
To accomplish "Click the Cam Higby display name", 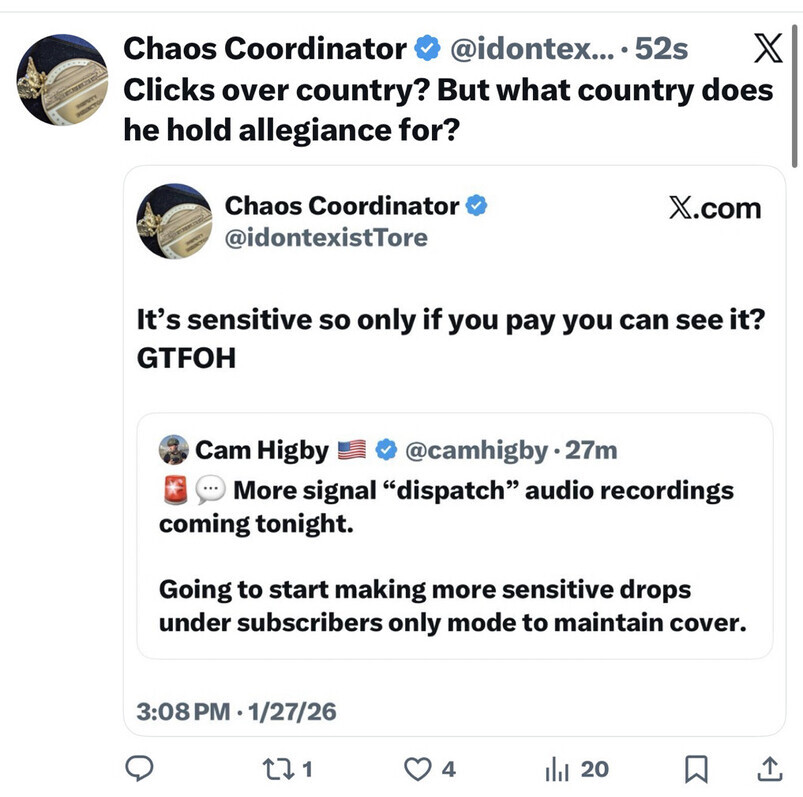I will pos(262,451).
